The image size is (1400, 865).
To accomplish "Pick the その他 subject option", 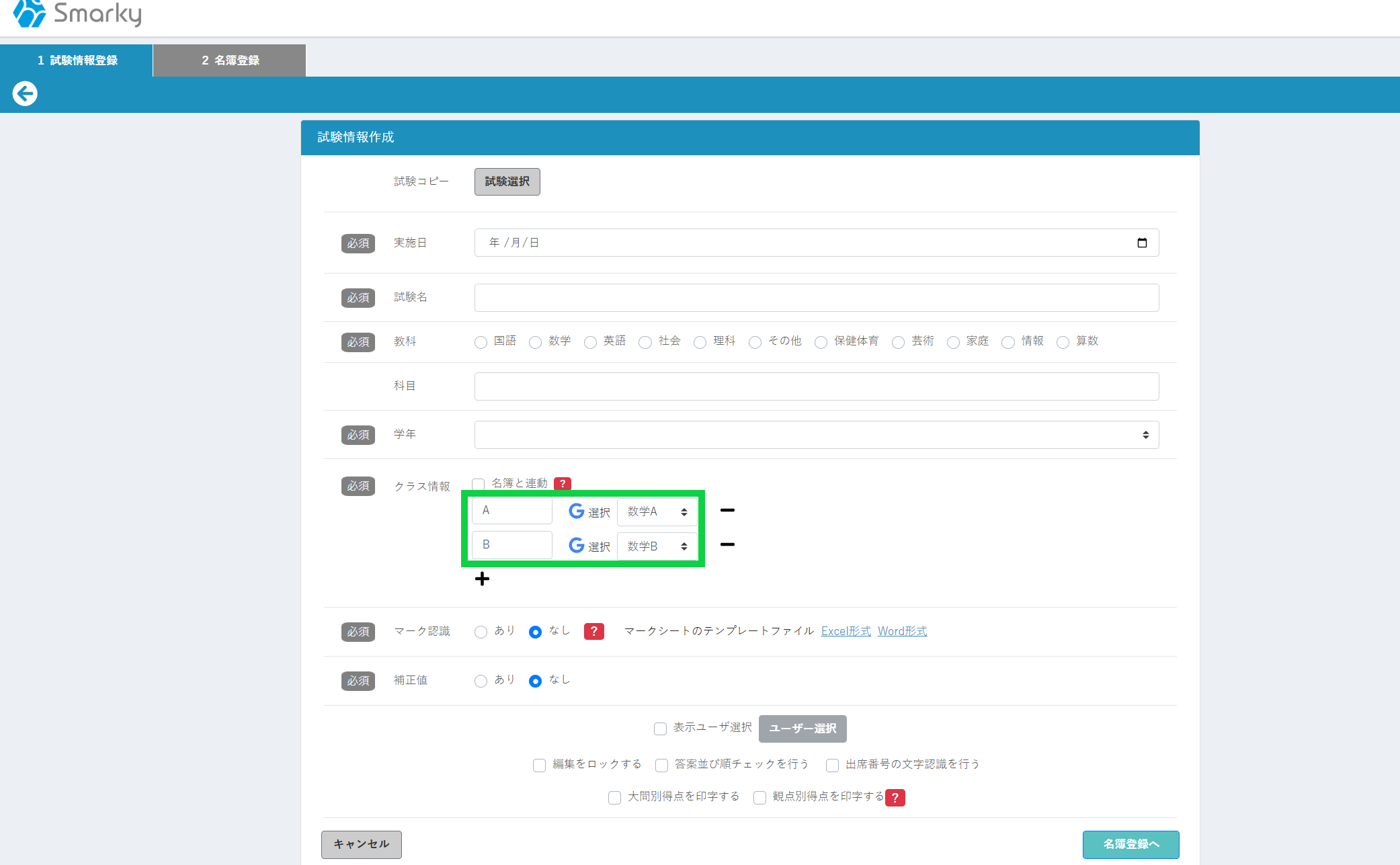I will coord(755,342).
